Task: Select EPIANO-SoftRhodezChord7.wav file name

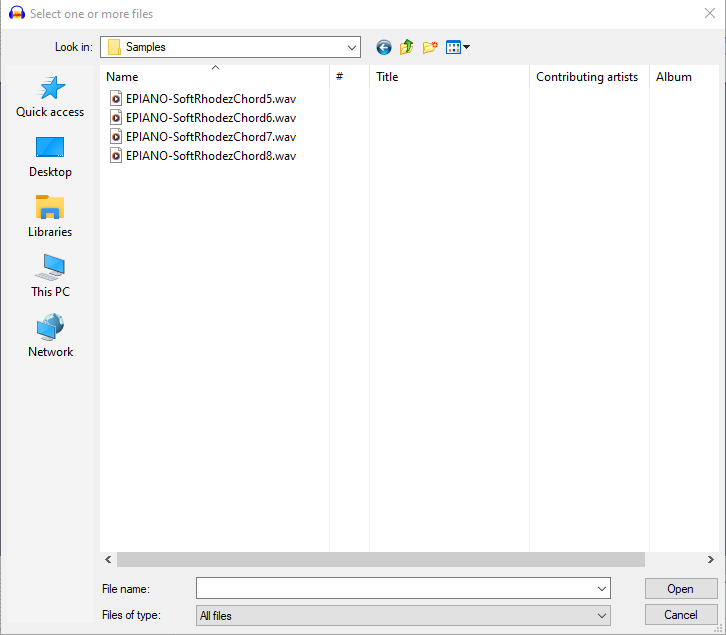Action: pos(211,137)
